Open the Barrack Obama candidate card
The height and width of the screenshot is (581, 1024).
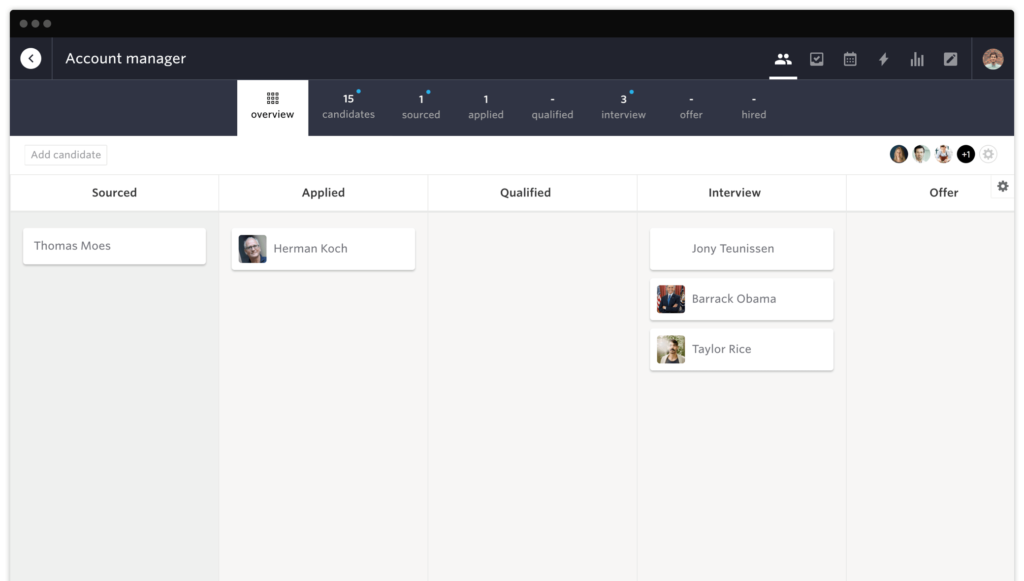point(741,299)
